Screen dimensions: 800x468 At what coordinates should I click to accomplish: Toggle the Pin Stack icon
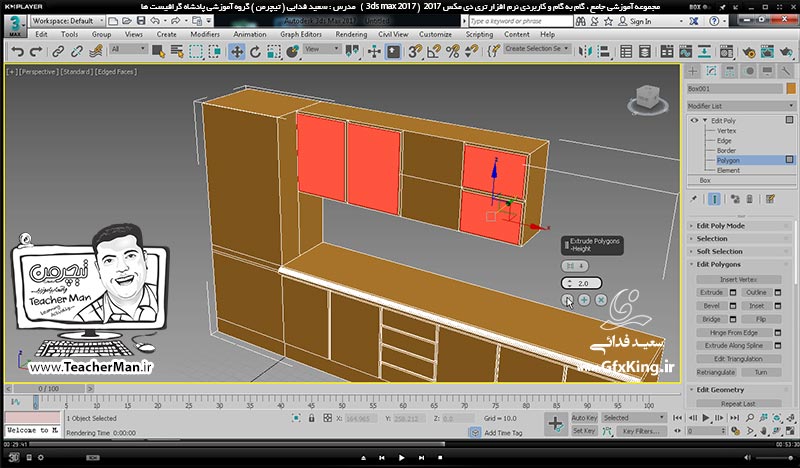[x=693, y=199]
